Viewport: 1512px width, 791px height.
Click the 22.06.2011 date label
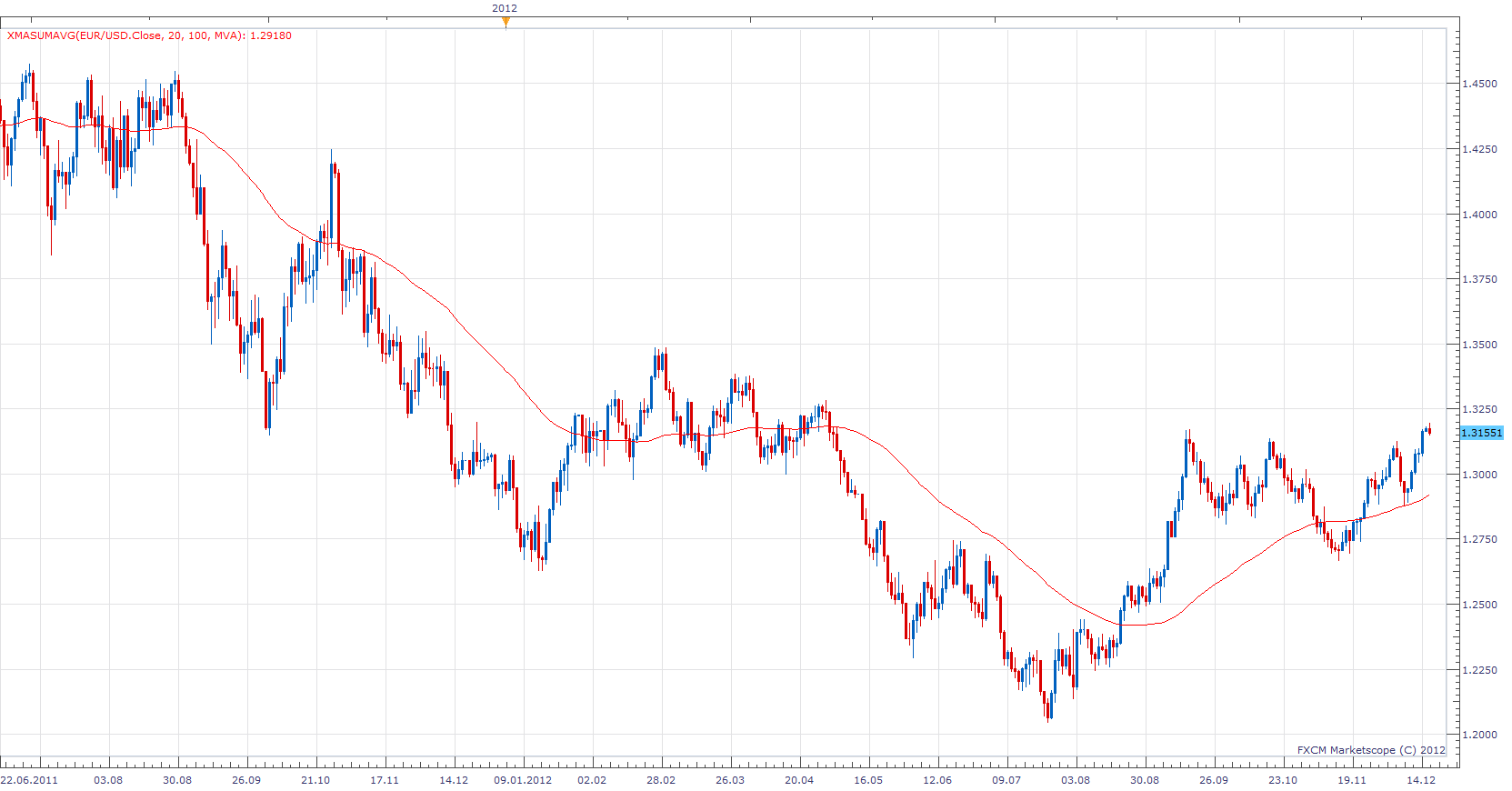(x=29, y=780)
